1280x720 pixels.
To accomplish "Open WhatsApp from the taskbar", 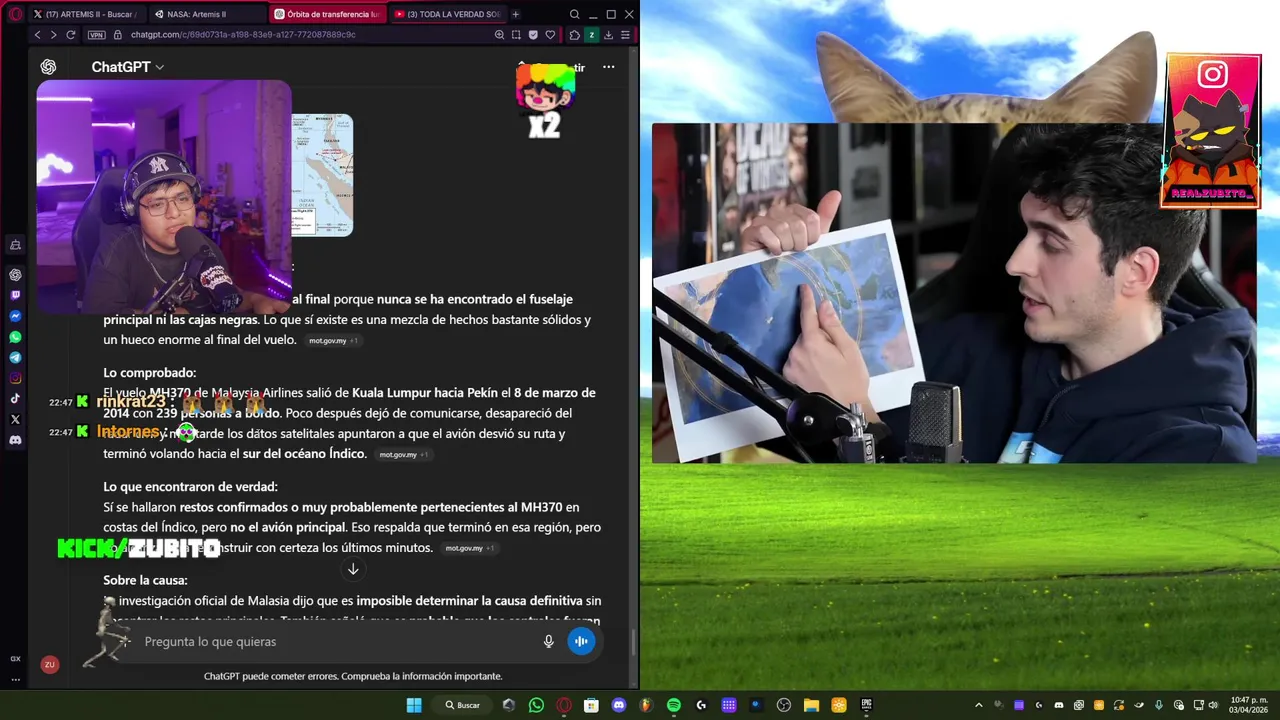I will [536, 705].
